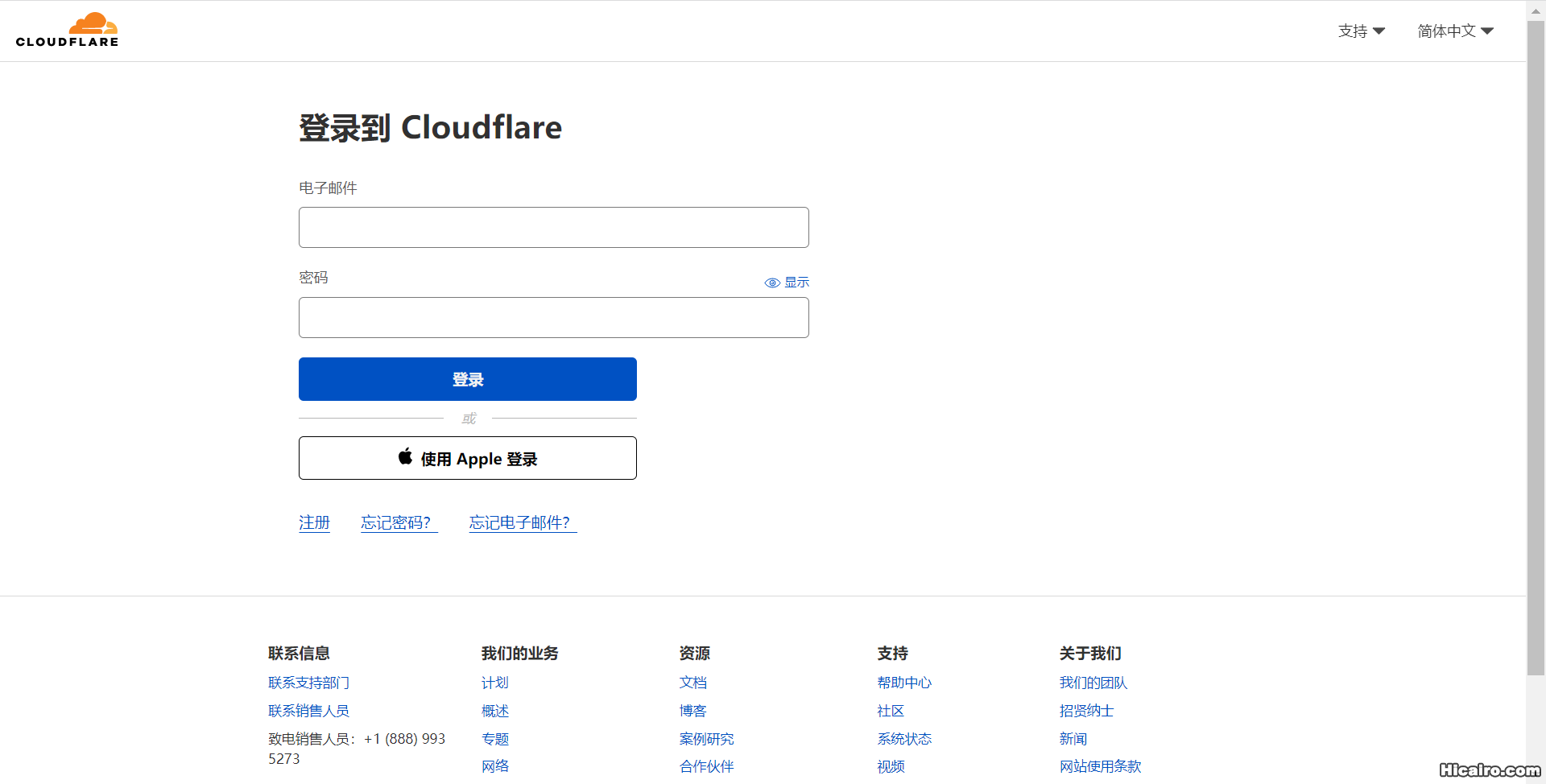
Task: Open the 新闻 footer link
Action: (x=1073, y=739)
